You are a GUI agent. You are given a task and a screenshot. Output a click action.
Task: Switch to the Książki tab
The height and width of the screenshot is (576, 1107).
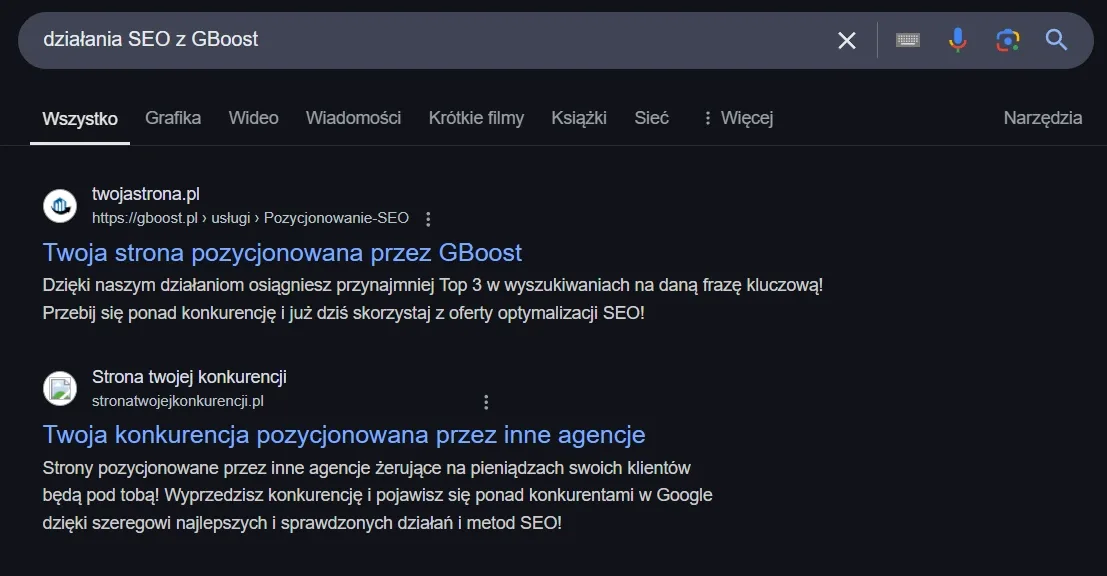pyautogui.click(x=579, y=118)
